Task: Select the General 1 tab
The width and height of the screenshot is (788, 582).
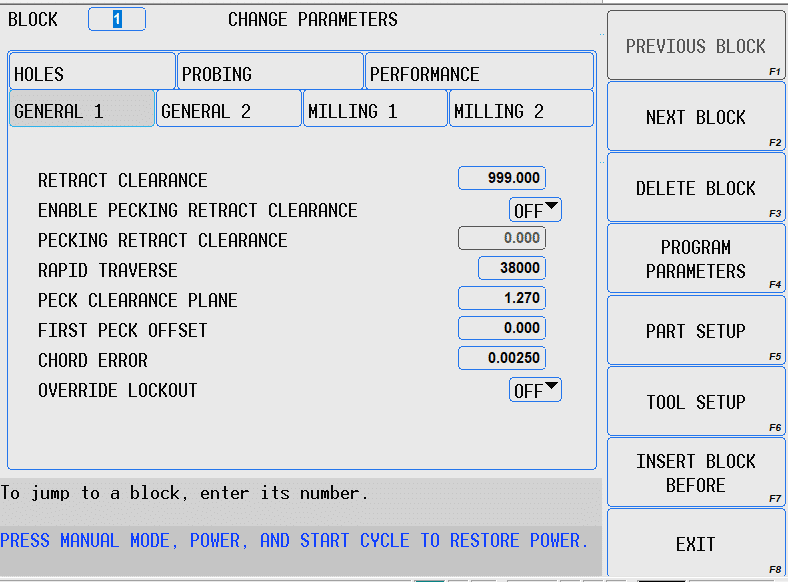Action: [82, 110]
